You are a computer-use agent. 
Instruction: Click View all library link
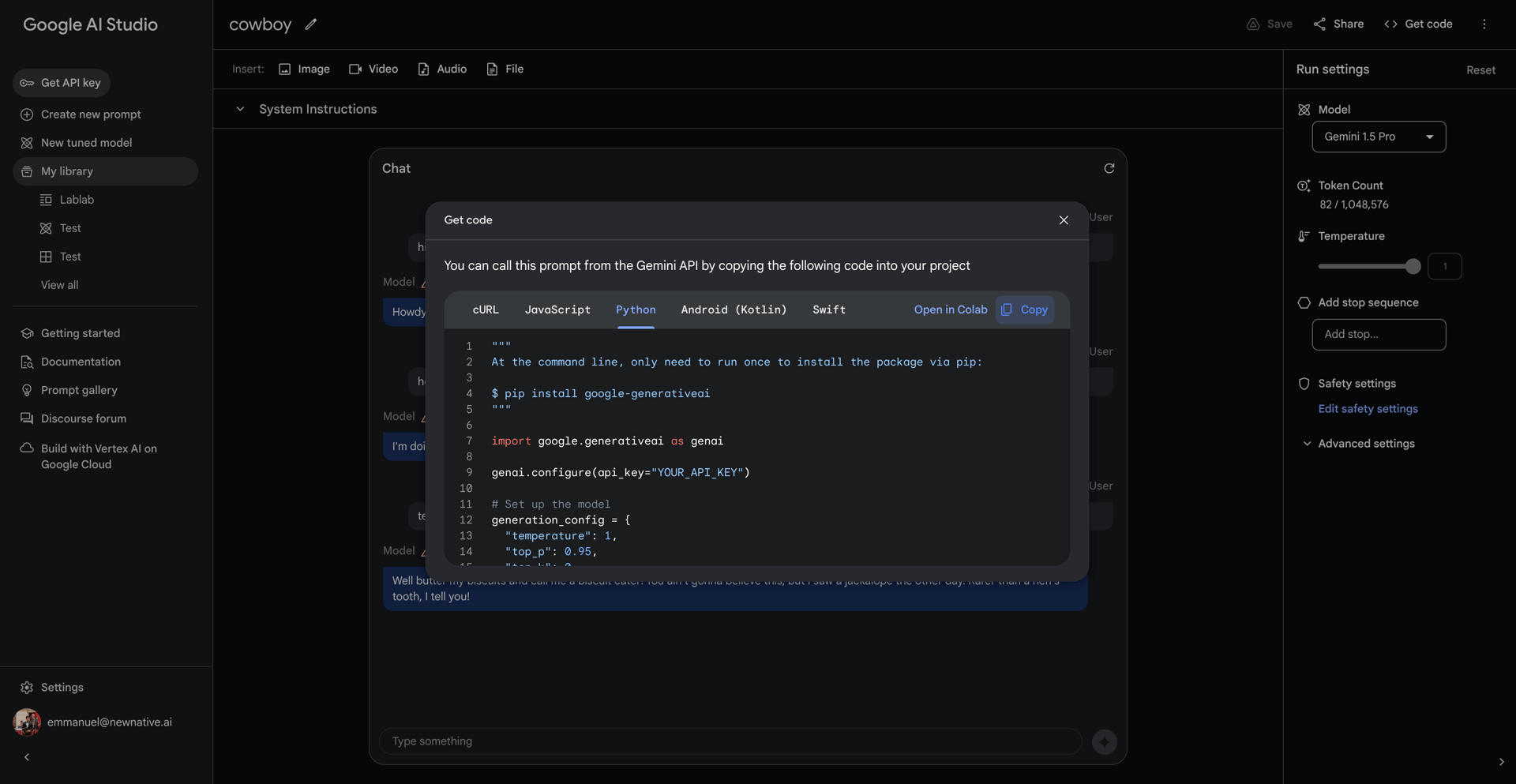pyautogui.click(x=60, y=285)
